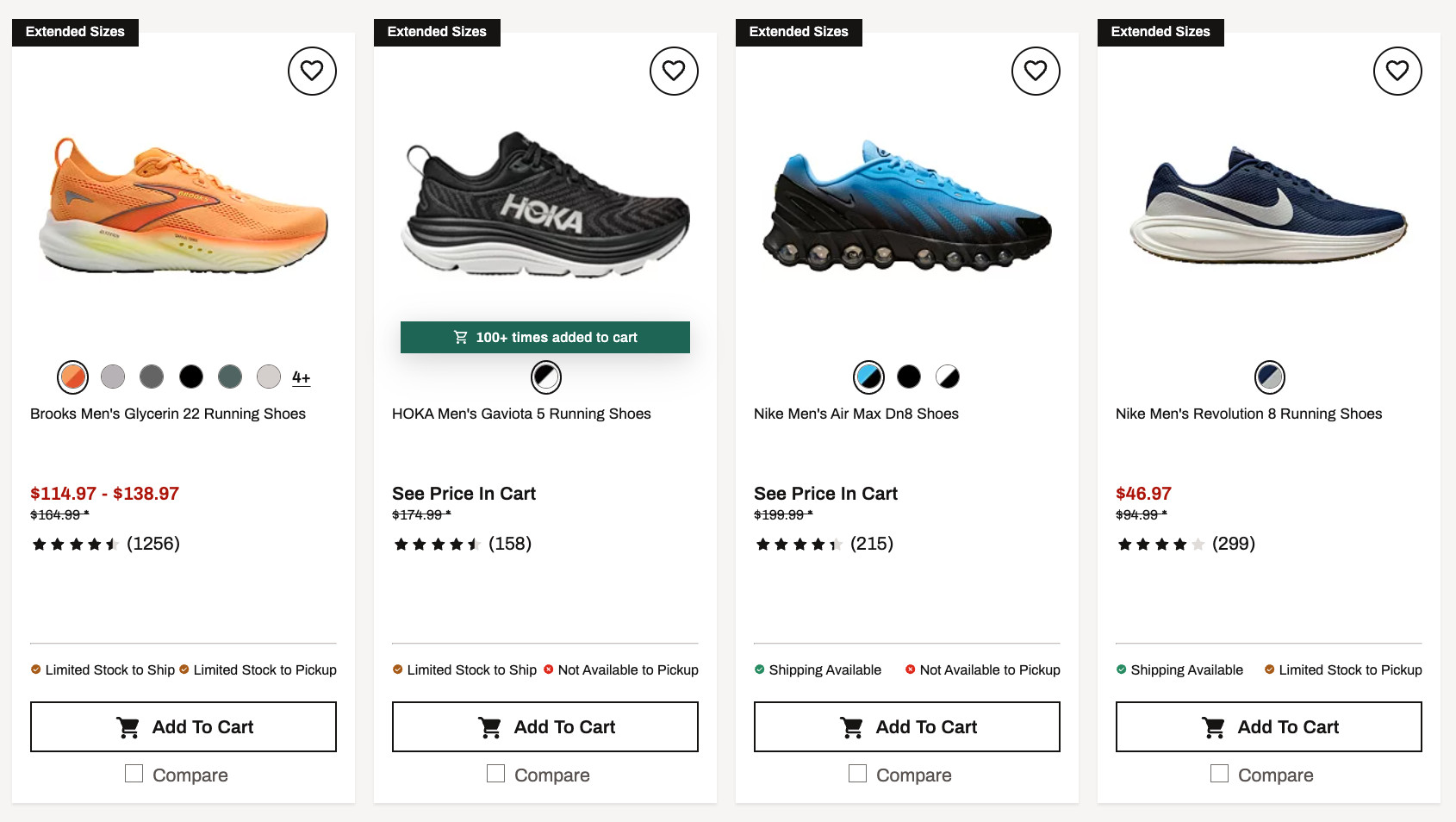This screenshot has width=1456, height=822.
Task: Enable Compare for Nike Revolution 8
Action: (1220, 774)
